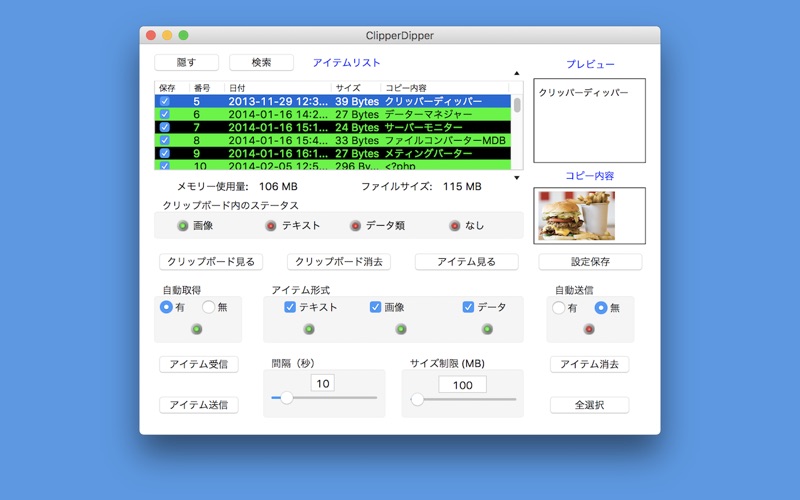The height and width of the screenshot is (500, 800).
Task: Click the 設定保存 button
Action: coord(590,262)
